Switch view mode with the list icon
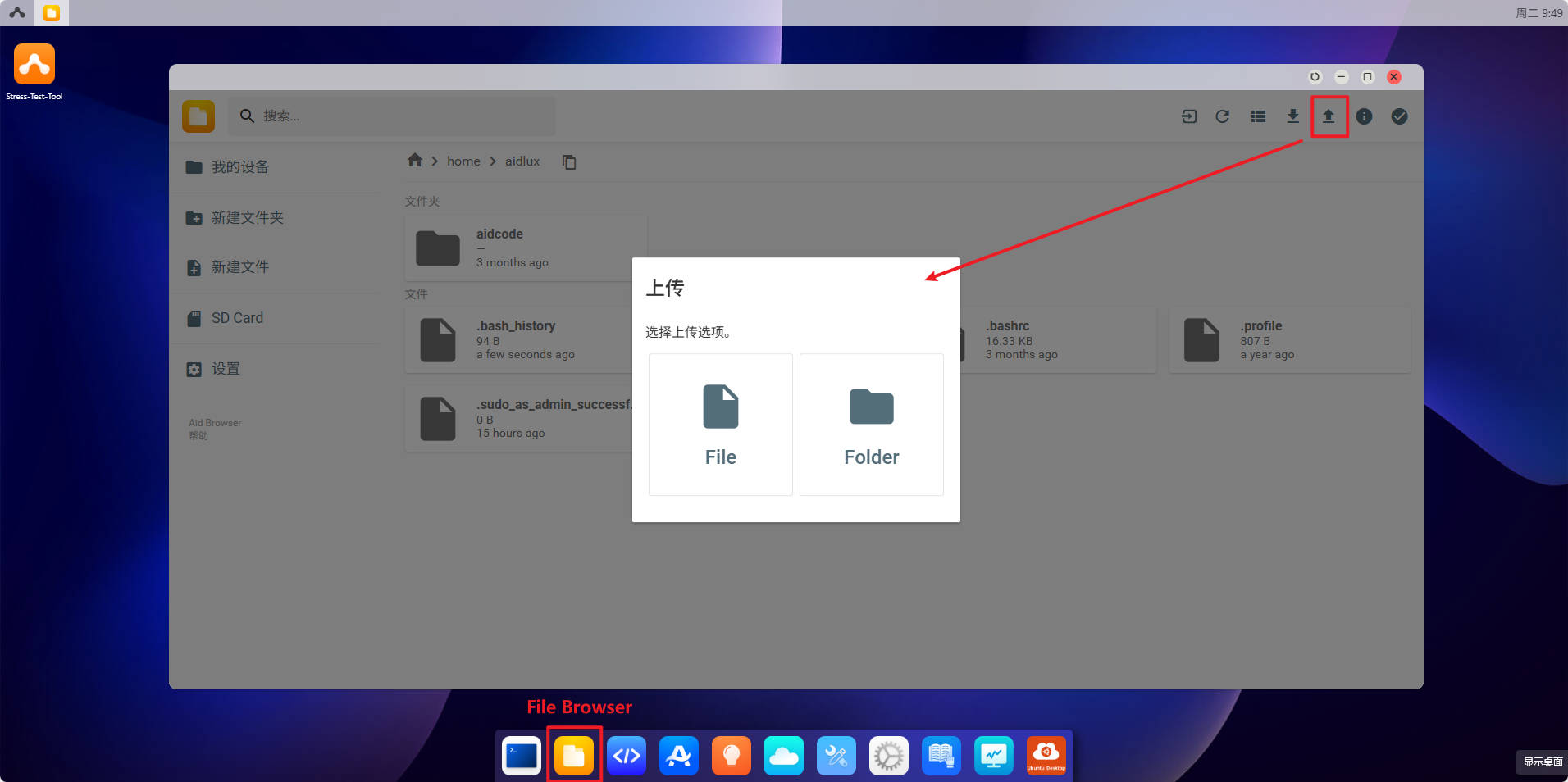This screenshot has width=1568, height=782. (1258, 116)
